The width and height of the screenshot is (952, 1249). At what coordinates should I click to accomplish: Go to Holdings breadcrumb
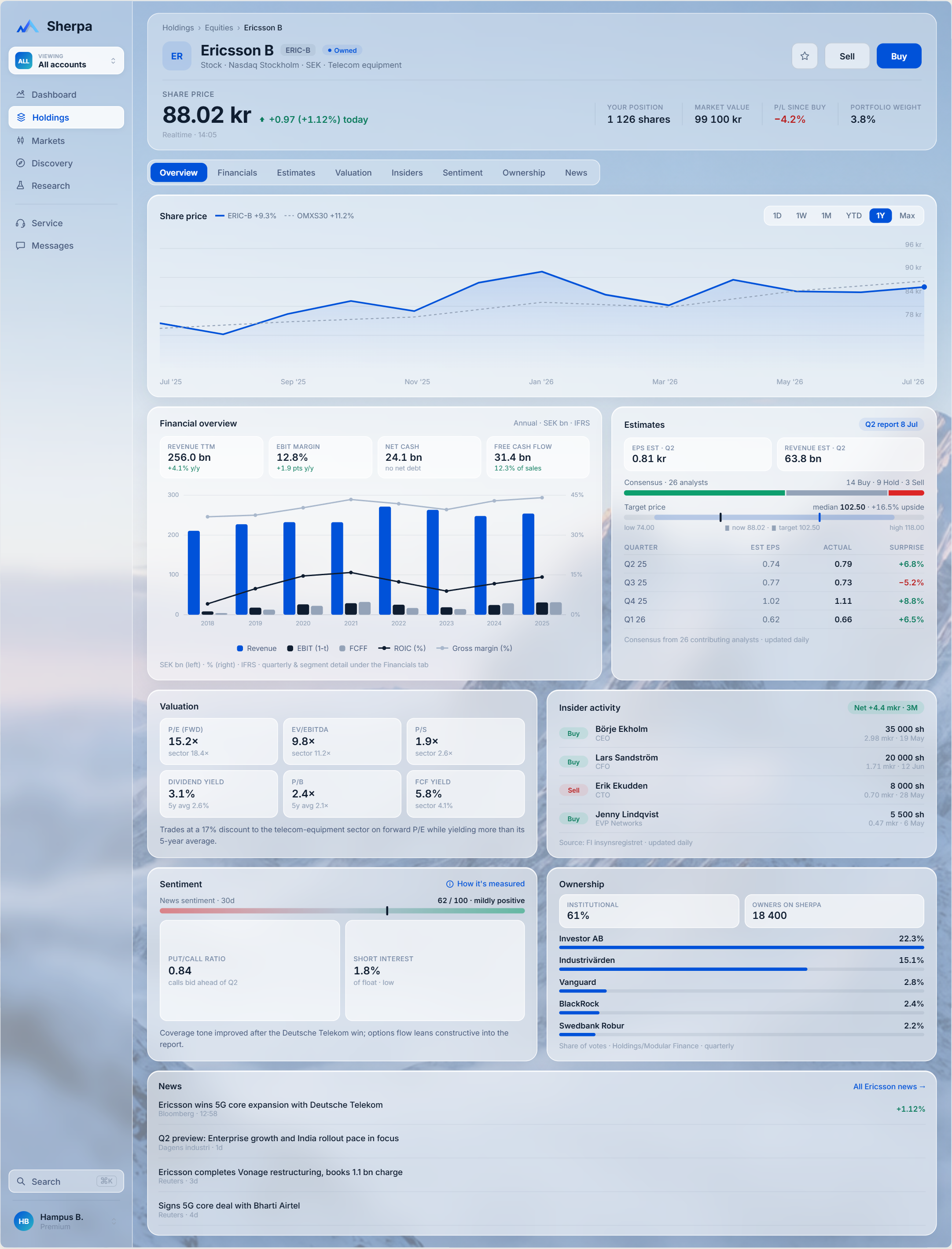(178, 28)
